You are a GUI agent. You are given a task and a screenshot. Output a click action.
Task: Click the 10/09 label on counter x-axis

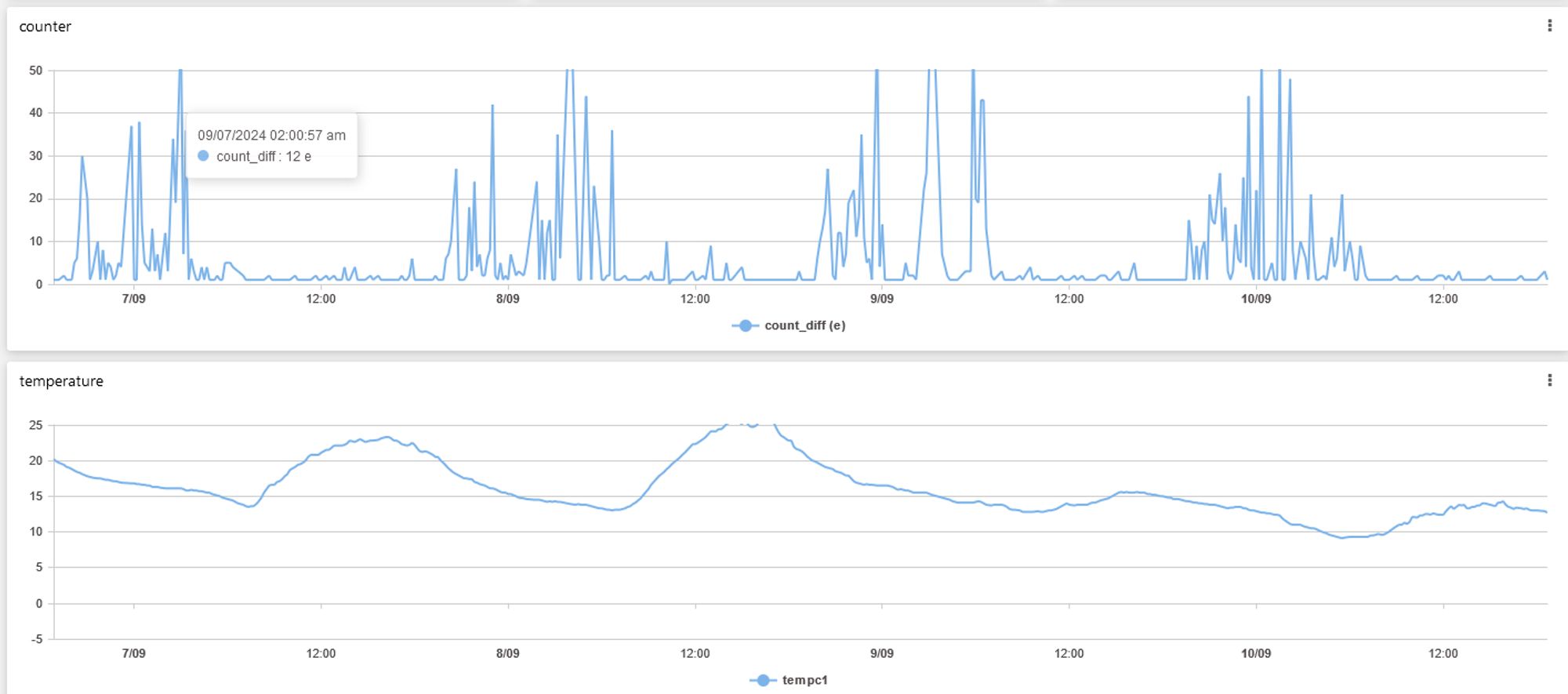[1256, 299]
